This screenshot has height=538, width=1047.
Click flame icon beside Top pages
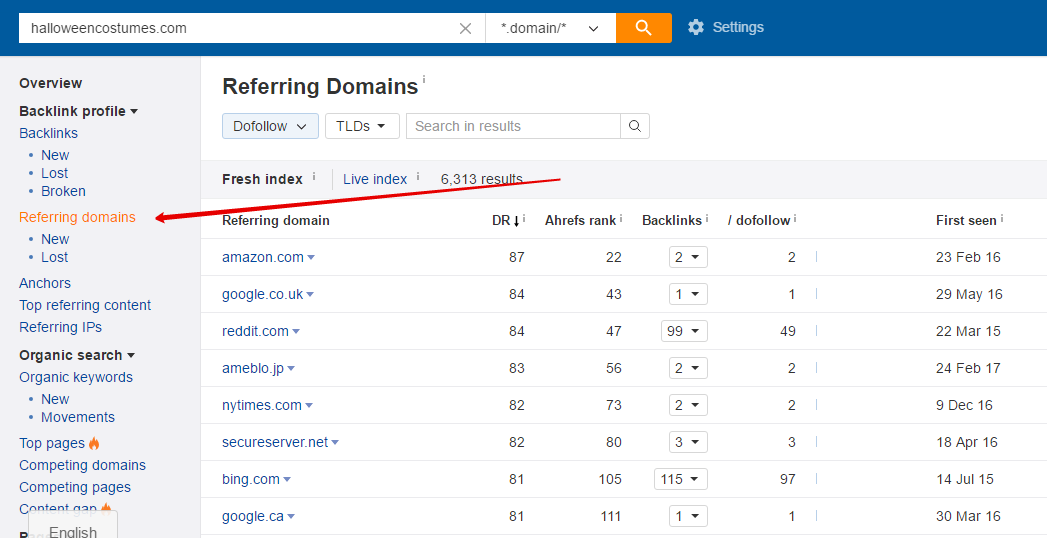pyautogui.click(x=94, y=443)
